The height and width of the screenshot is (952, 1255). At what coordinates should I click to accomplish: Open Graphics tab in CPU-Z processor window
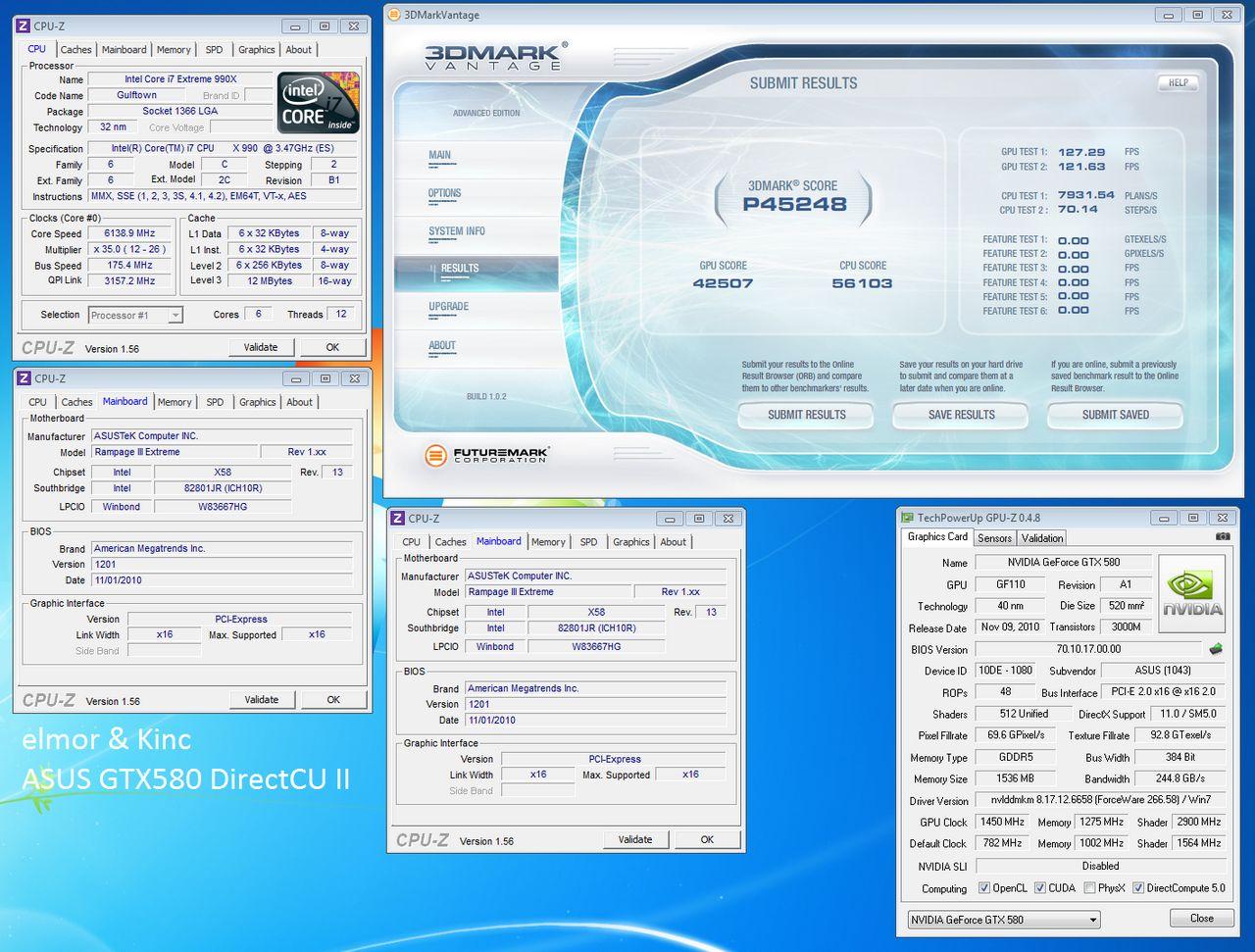[x=256, y=50]
